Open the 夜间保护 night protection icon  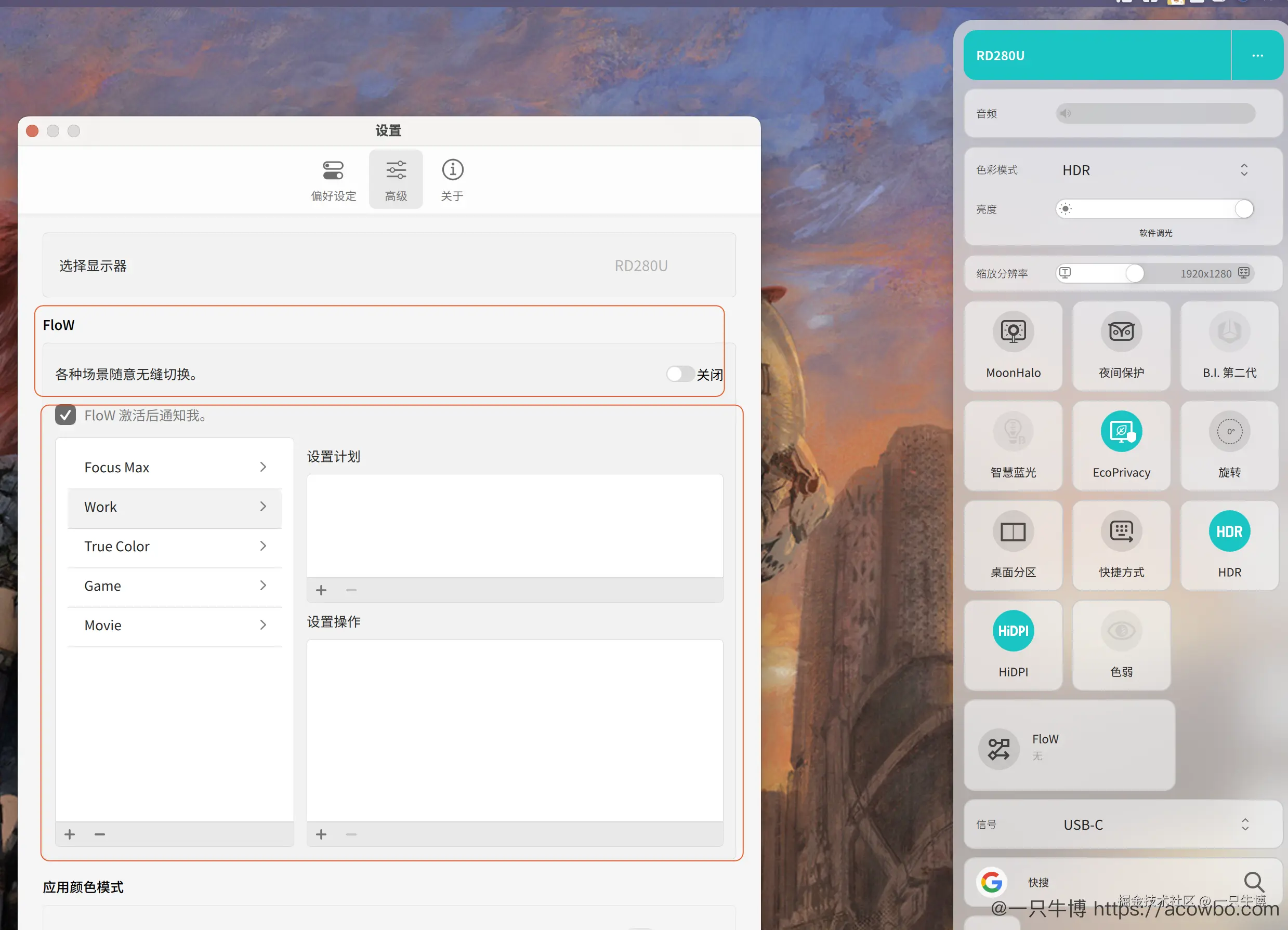pyautogui.click(x=1121, y=331)
